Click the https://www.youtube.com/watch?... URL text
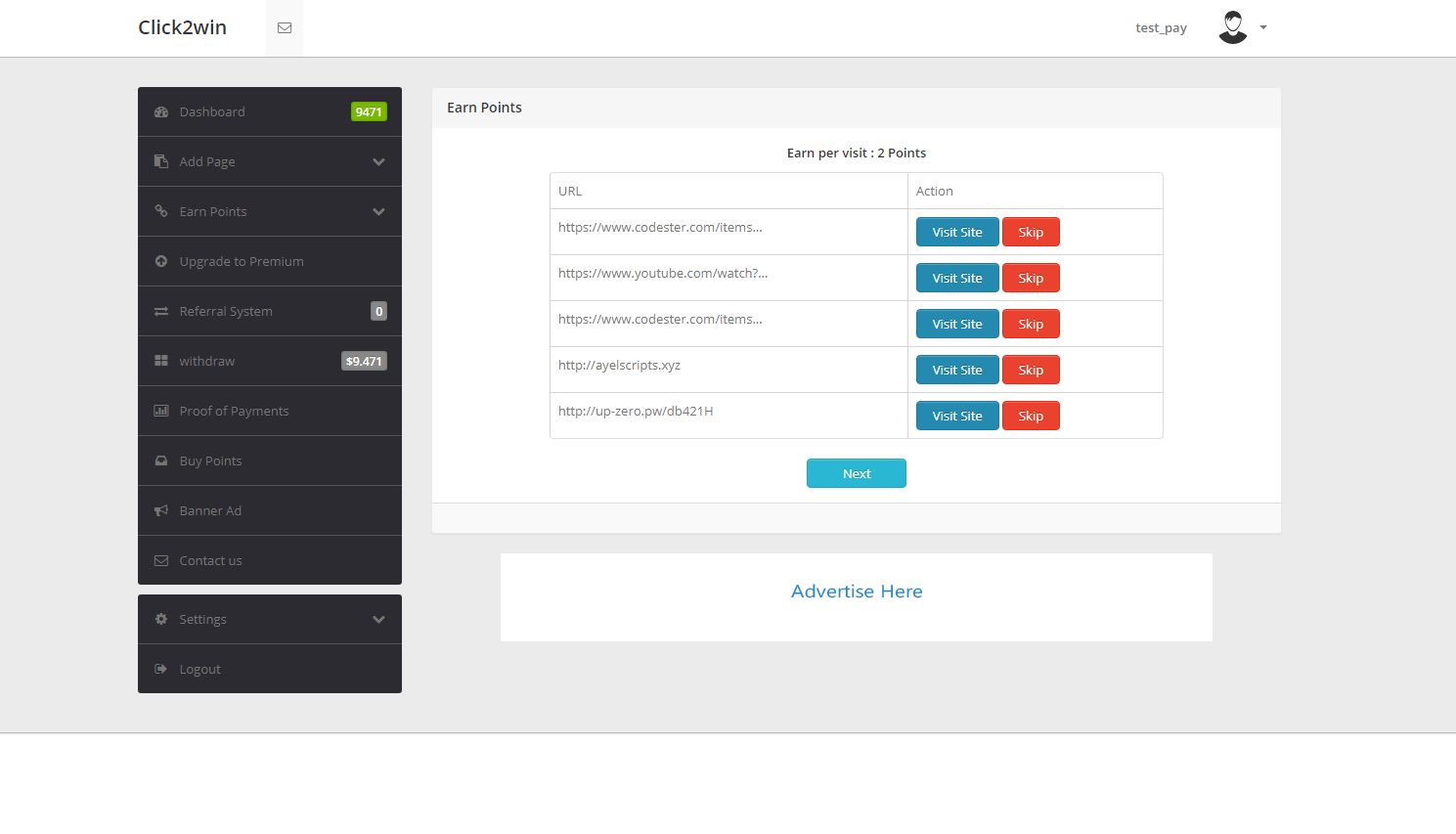This screenshot has width=1456, height=834. tap(663, 274)
